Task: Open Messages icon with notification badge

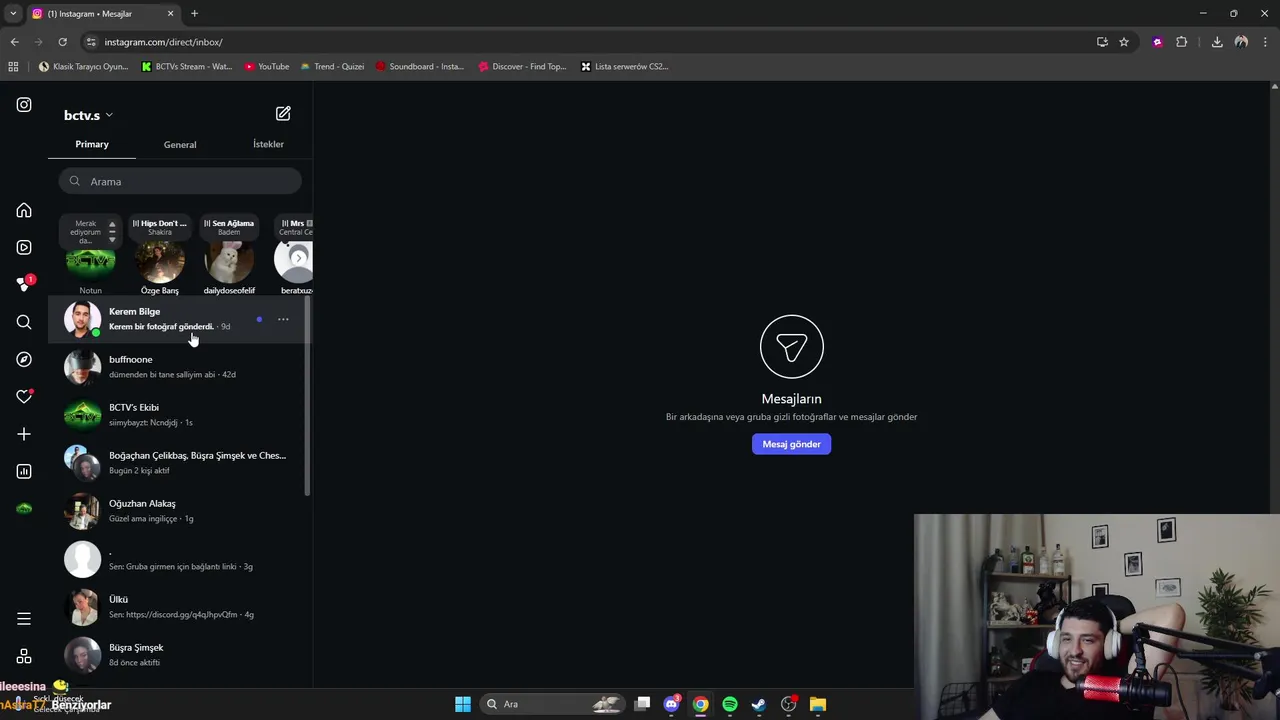Action: [24, 284]
